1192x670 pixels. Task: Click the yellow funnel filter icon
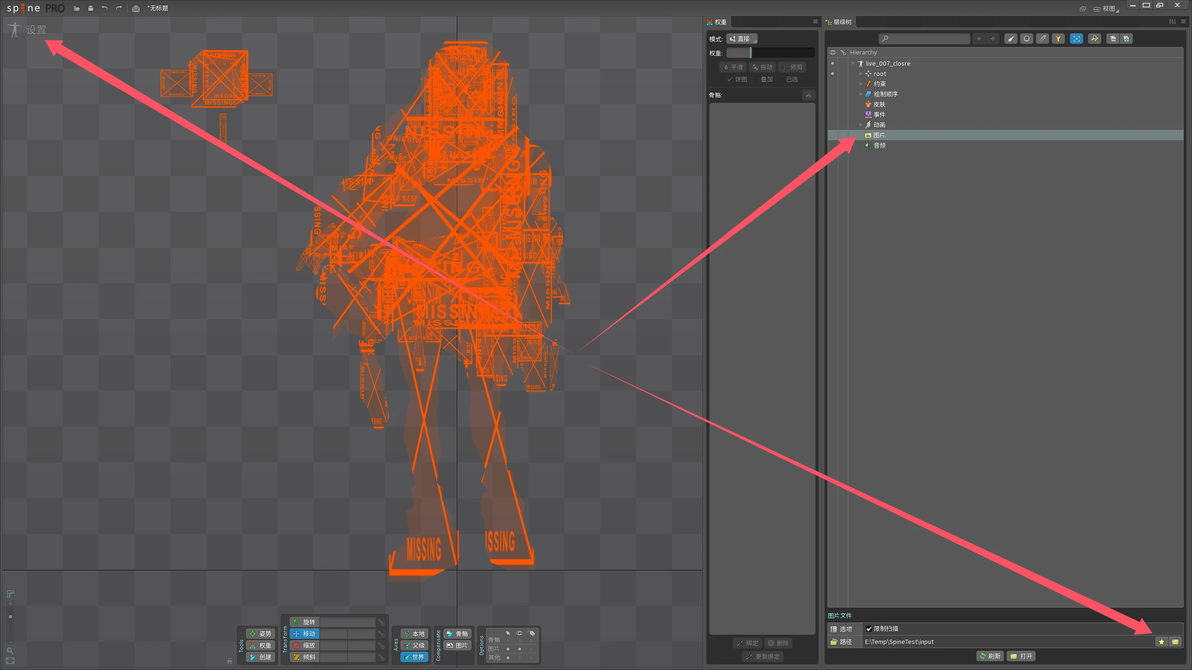pos(1058,39)
